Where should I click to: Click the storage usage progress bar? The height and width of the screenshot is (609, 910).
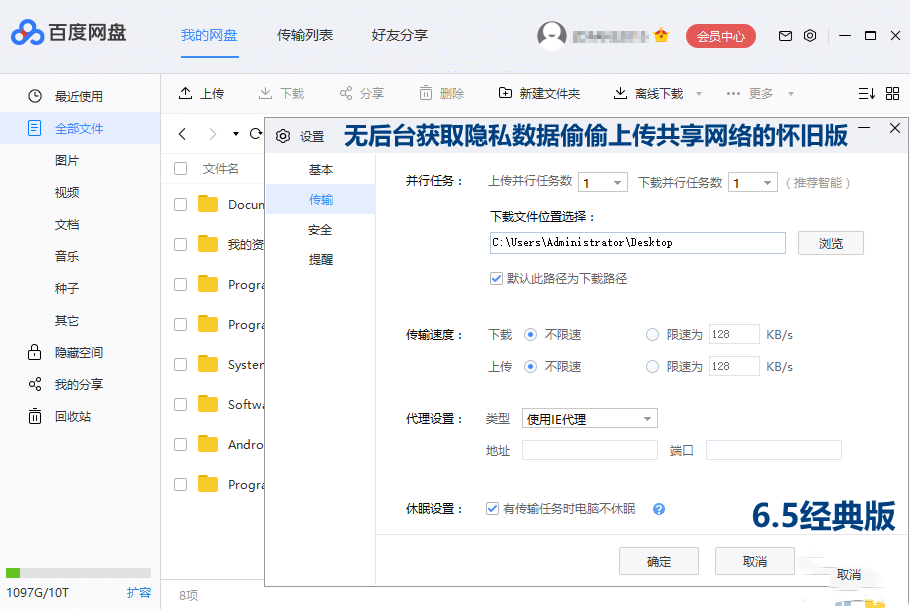pos(78,573)
